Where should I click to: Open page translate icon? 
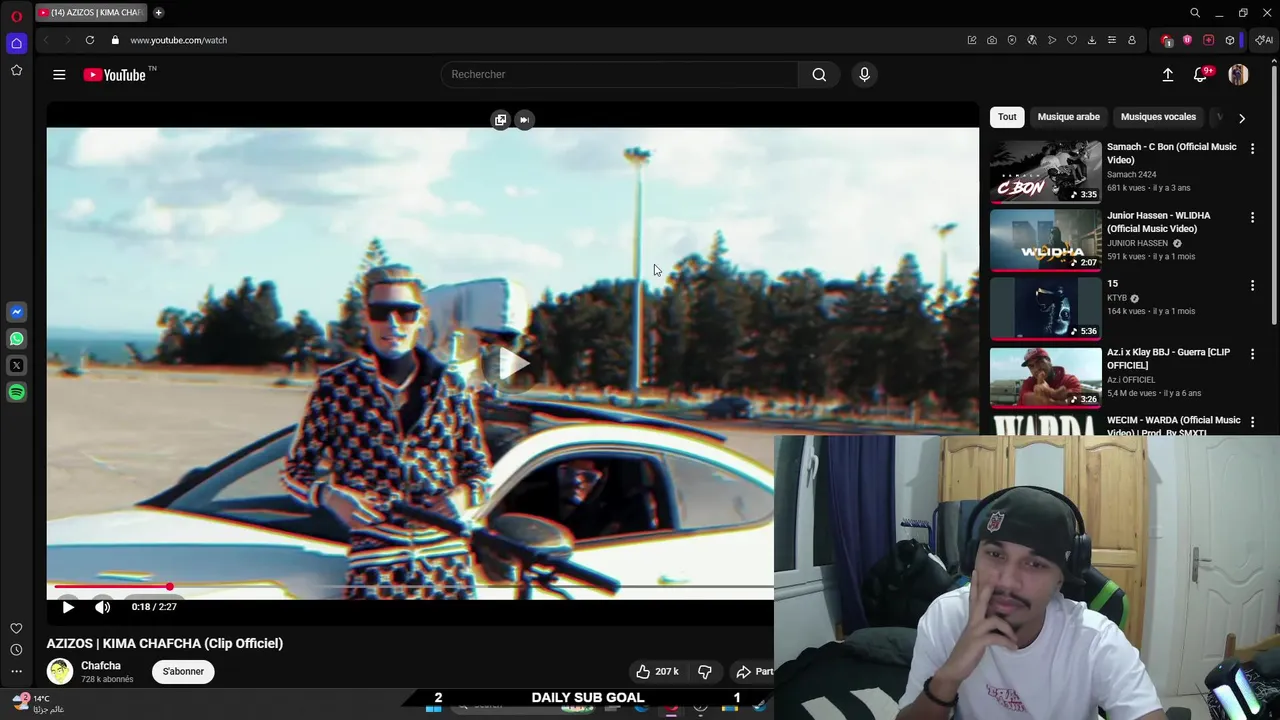click(x=1032, y=40)
